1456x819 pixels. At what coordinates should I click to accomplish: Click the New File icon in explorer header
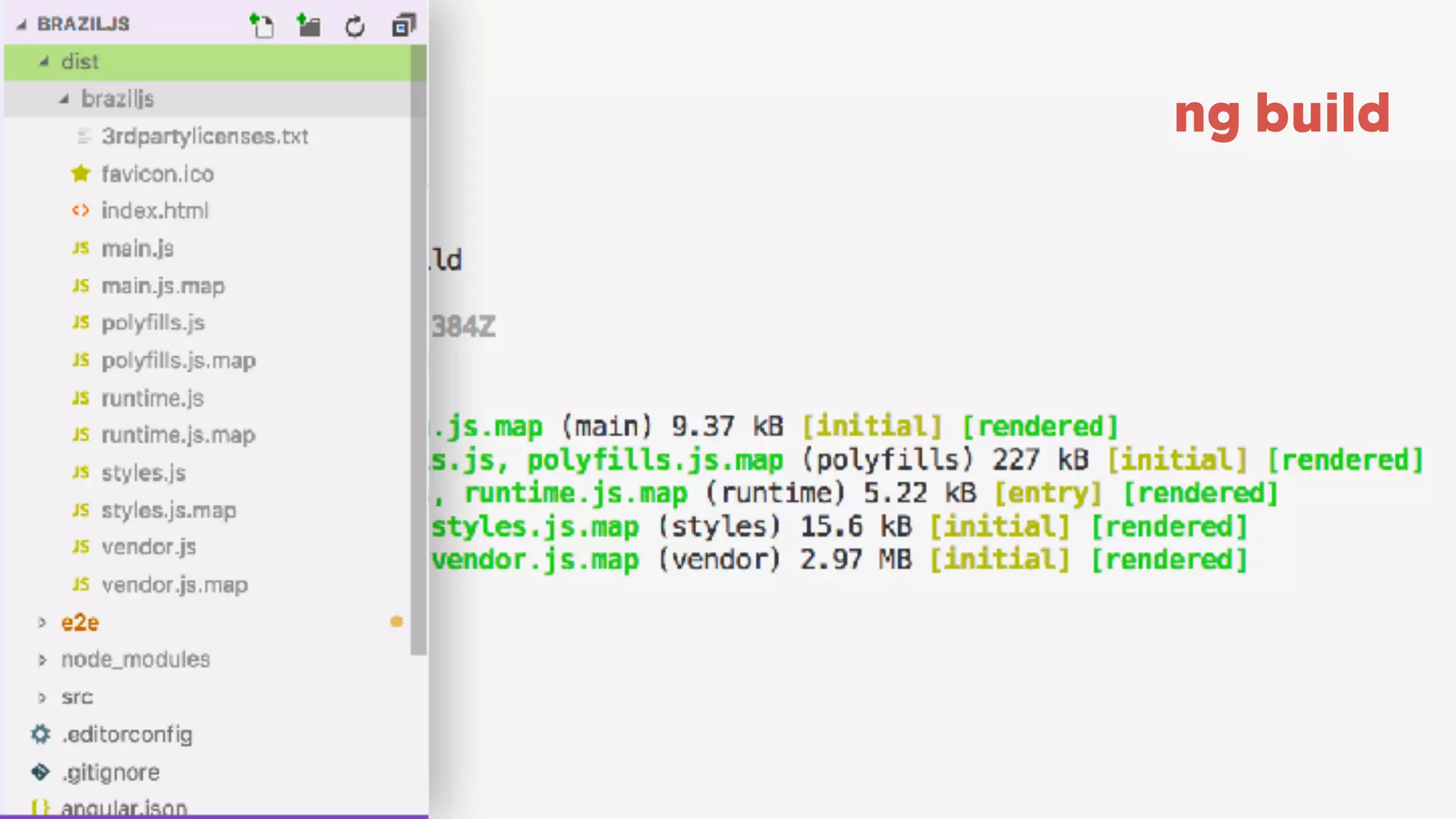click(262, 26)
